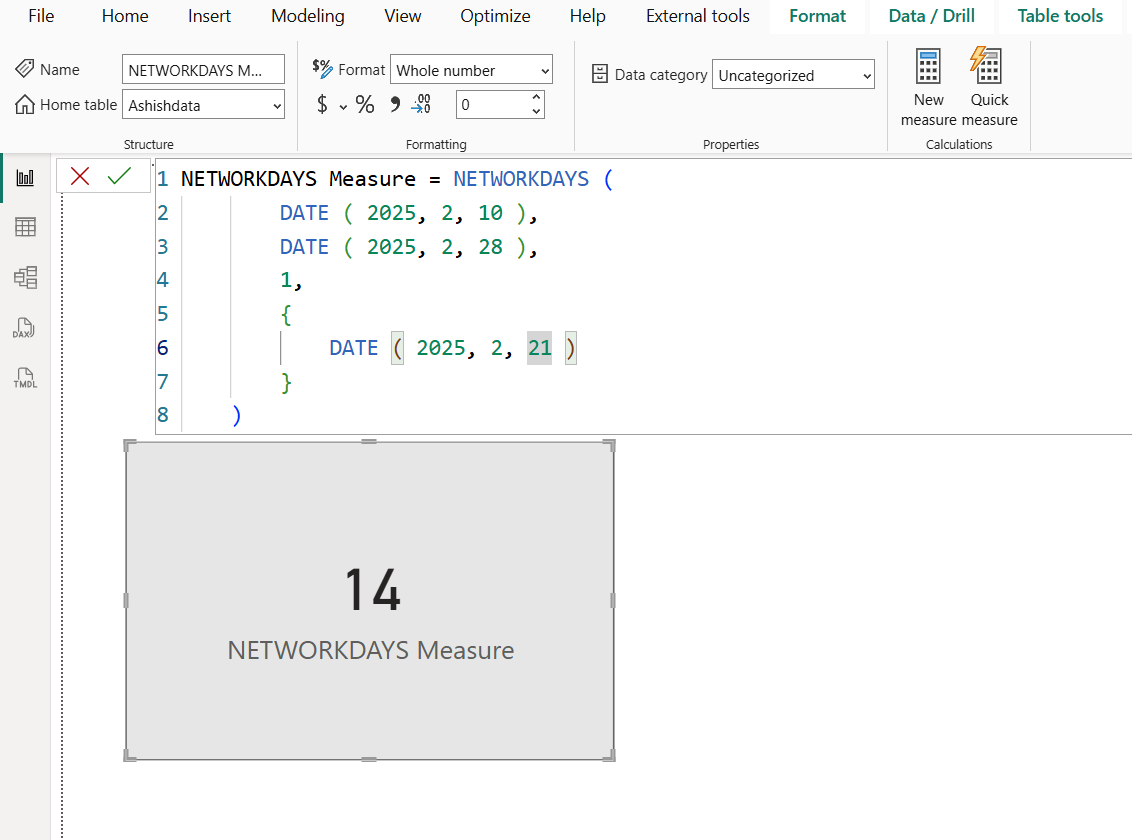This screenshot has width=1132, height=840.
Task: Open the Data category dropdown
Action: coord(793,74)
